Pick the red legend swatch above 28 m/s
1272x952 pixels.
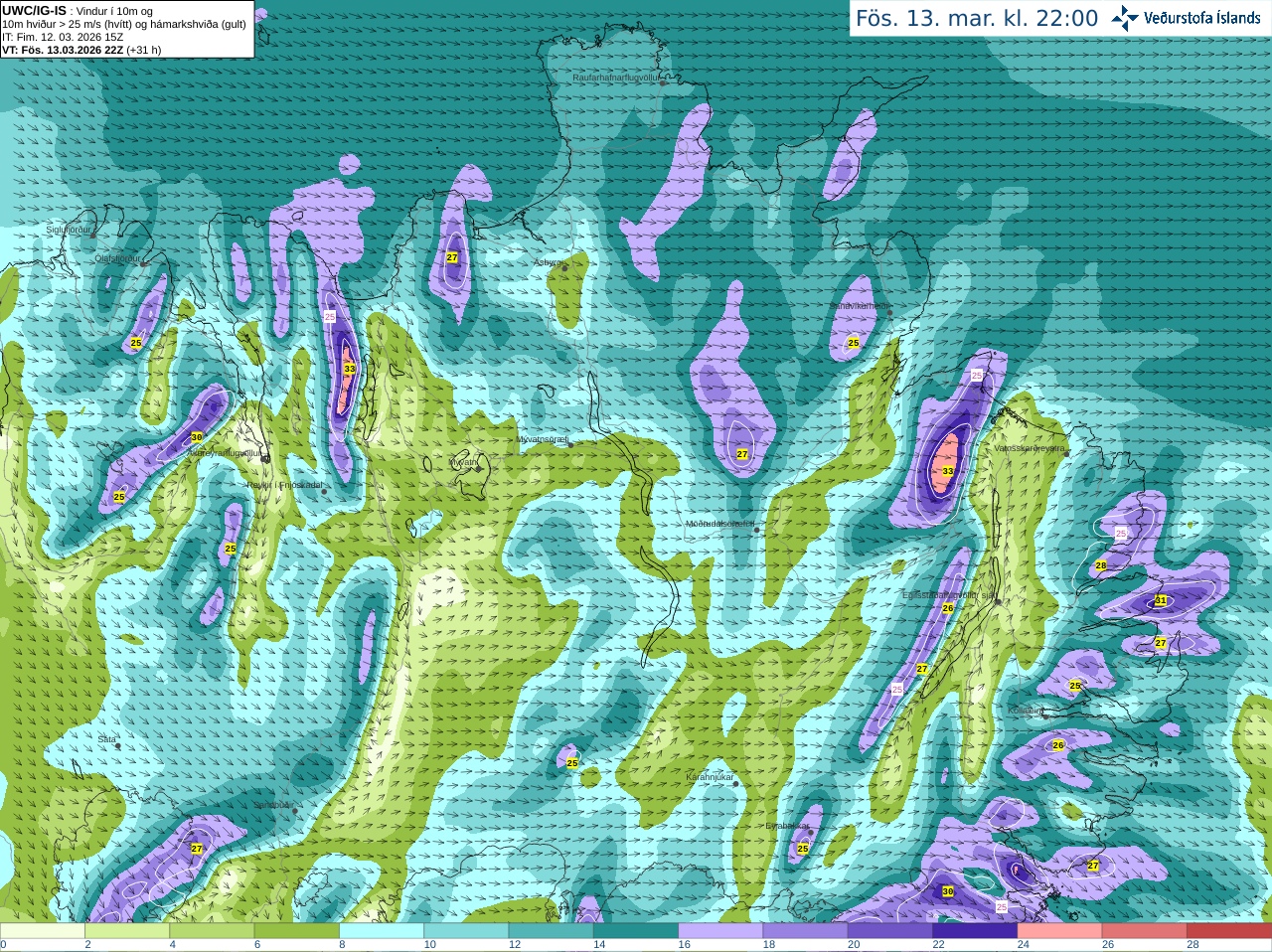[1229, 931]
